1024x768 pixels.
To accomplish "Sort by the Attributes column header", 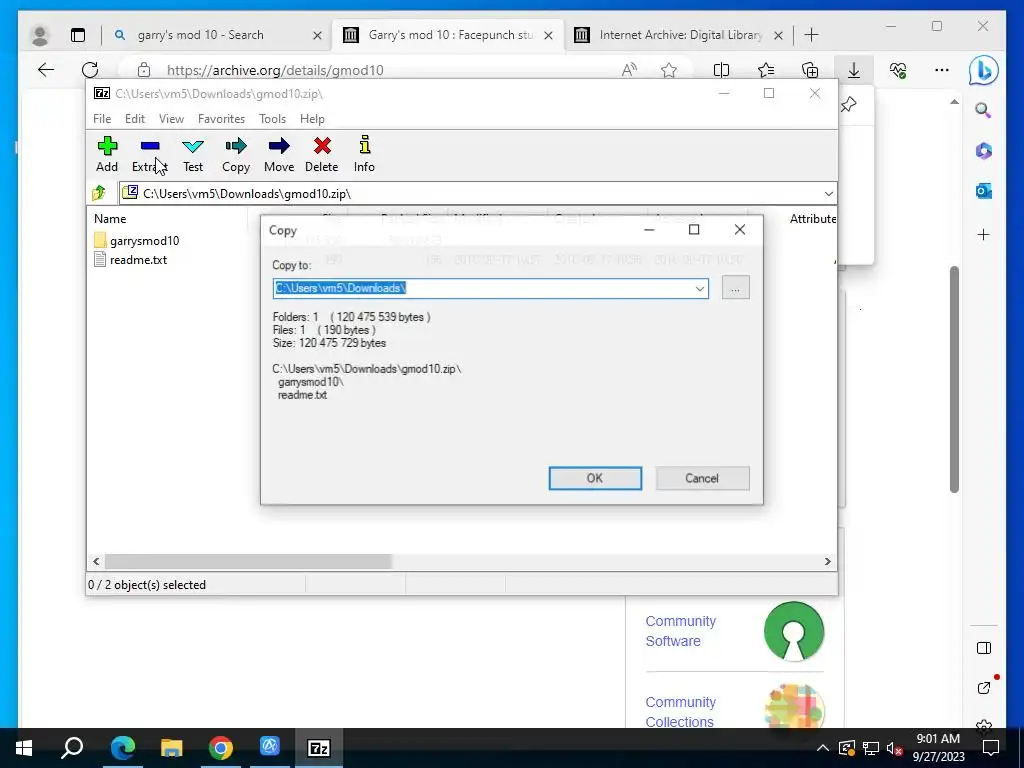I will point(812,219).
